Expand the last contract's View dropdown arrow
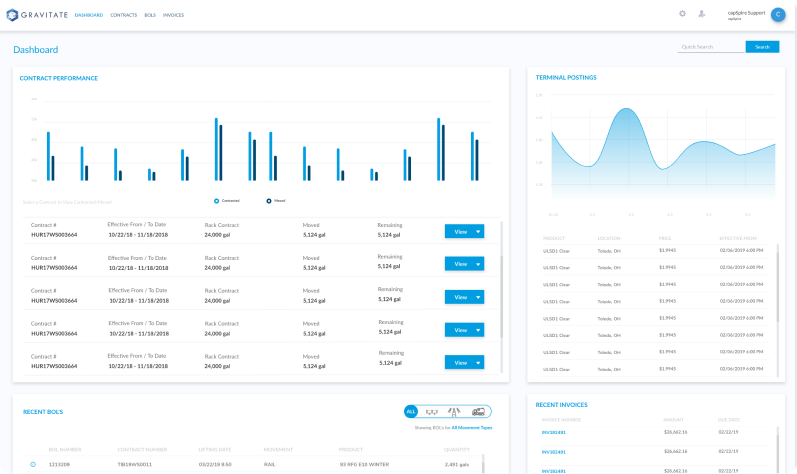Image resolution: width=797 pixels, height=474 pixels. pos(478,363)
